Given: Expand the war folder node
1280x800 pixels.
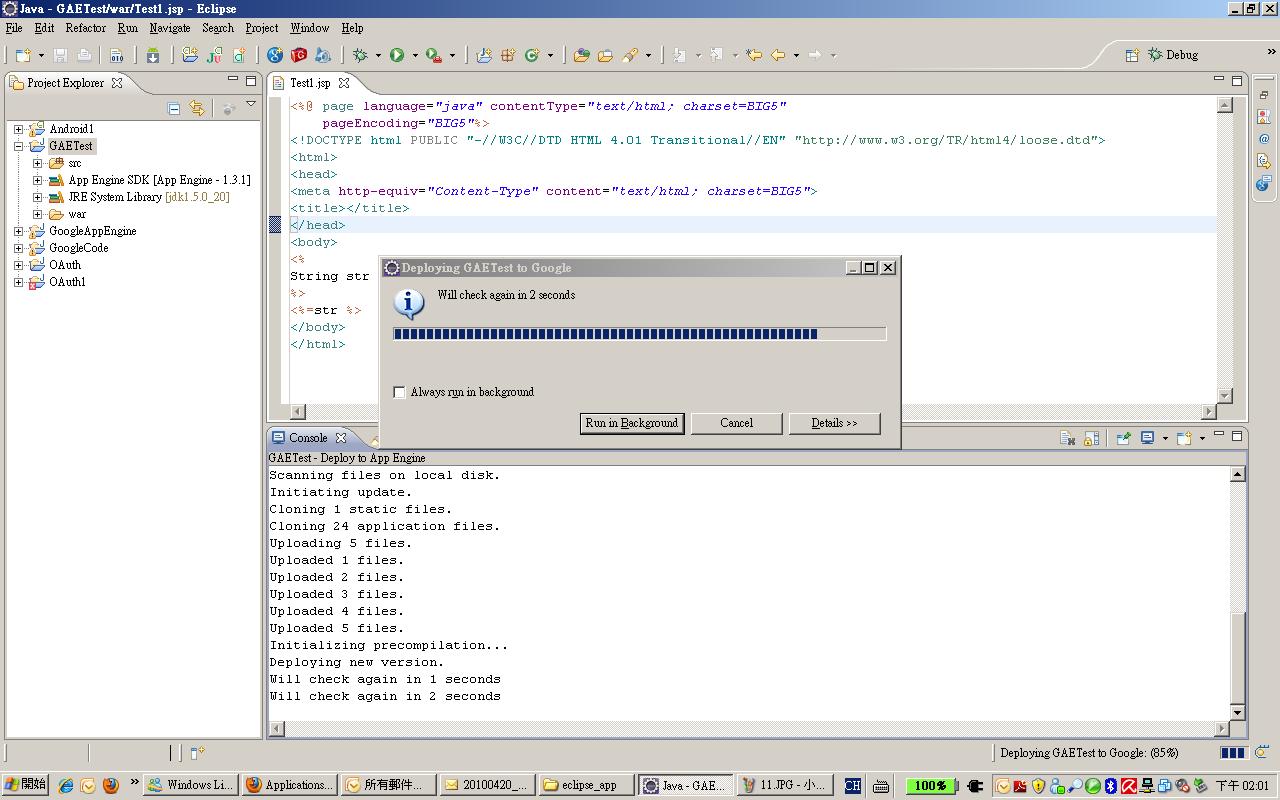Looking at the screenshot, I should tap(37, 214).
